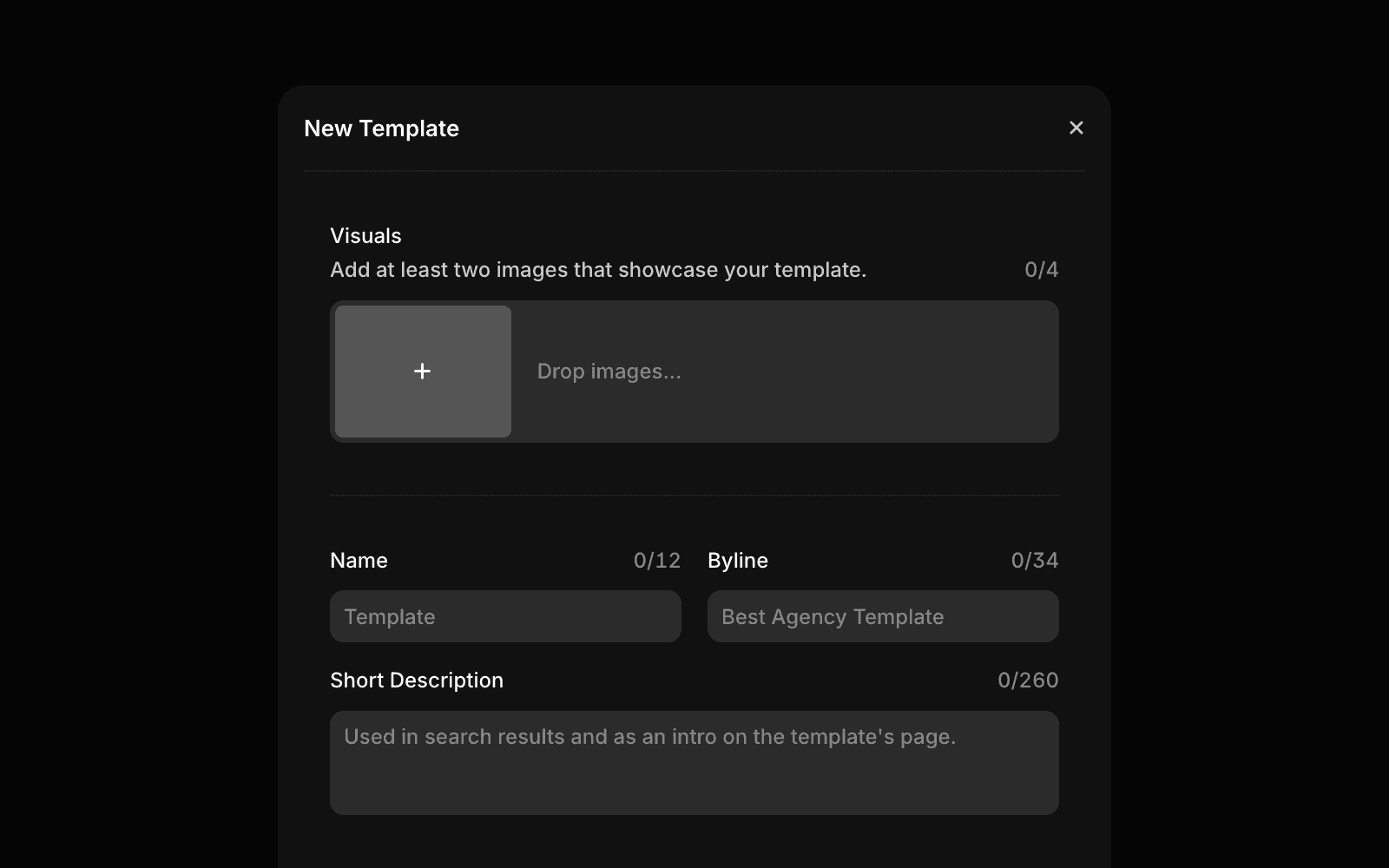Click the image placeholder thumbnail tile

(422, 371)
